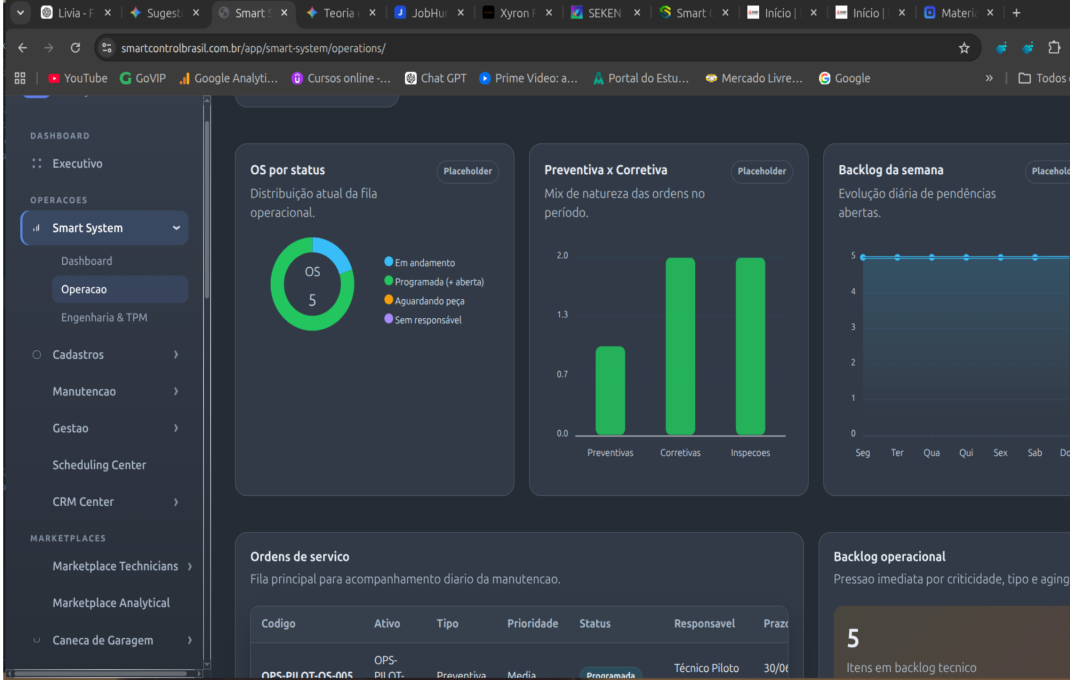Viewport: 1070px width, 680px height.
Task: Open Marketplace Analytical item
Action: pos(111,603)
